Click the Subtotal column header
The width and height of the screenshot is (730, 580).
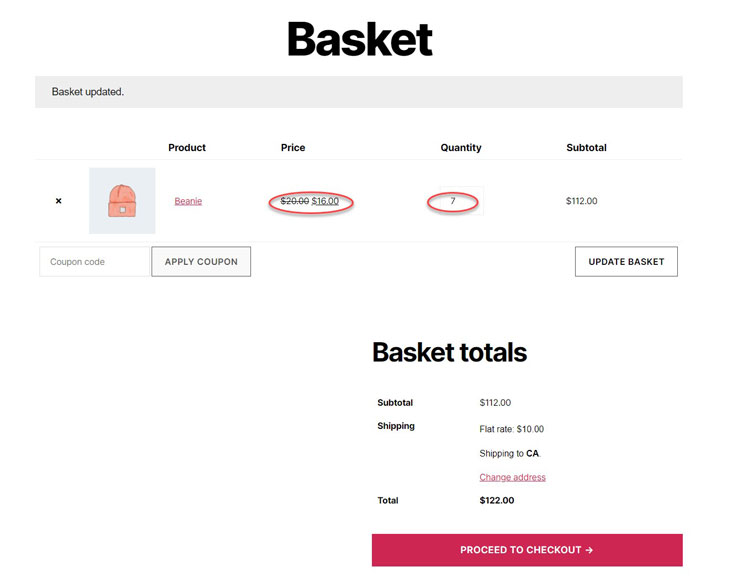click(x=586, y=148)
